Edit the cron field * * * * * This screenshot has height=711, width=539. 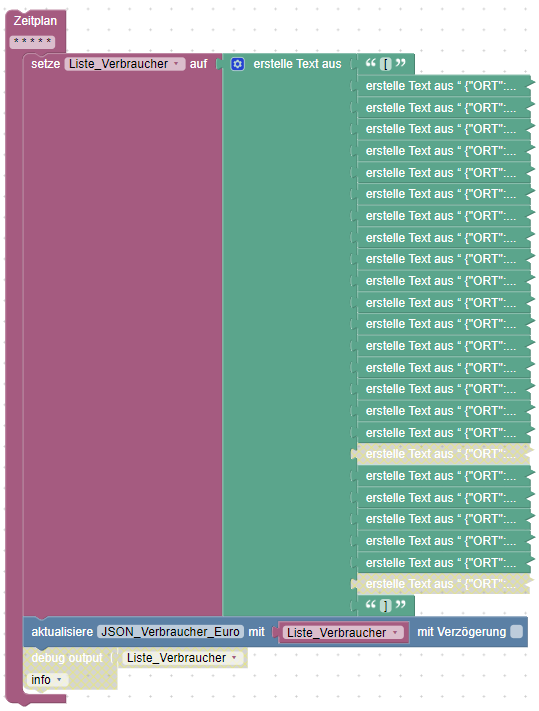pos(32,42)
